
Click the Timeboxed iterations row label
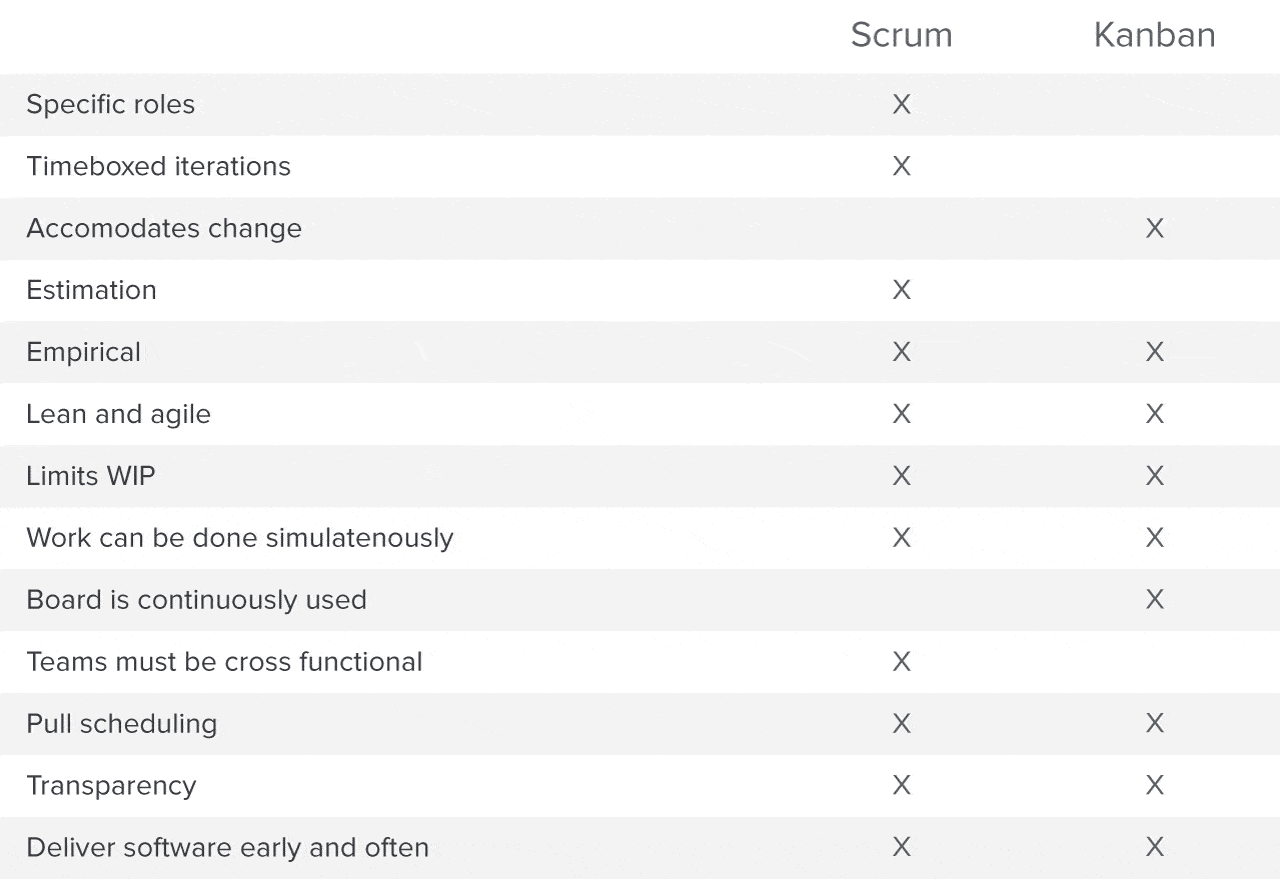pyautogui.click(x=158, y=166)
